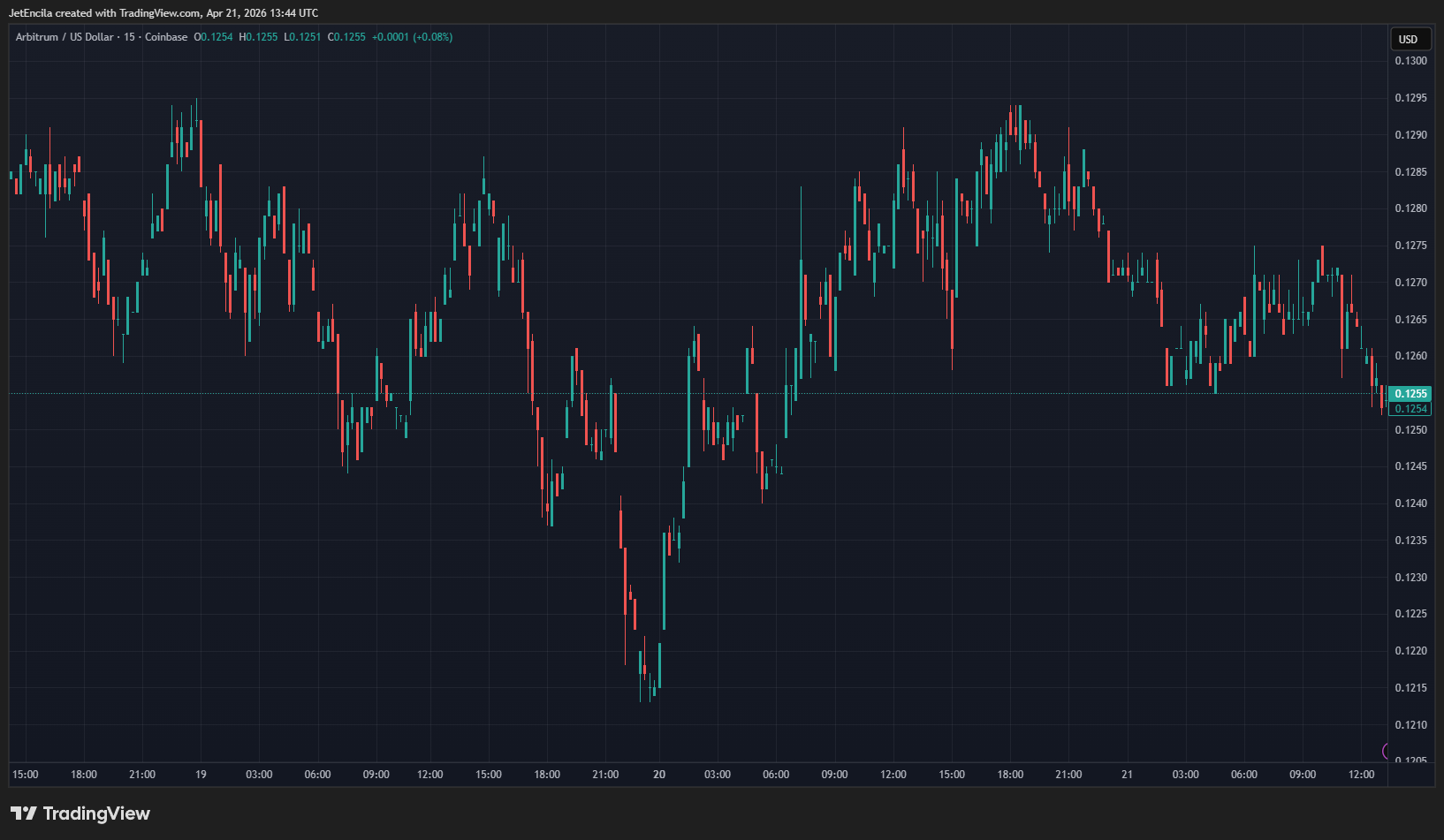
Task: Click the 19 date label on time axis
Action: point(201,775)
